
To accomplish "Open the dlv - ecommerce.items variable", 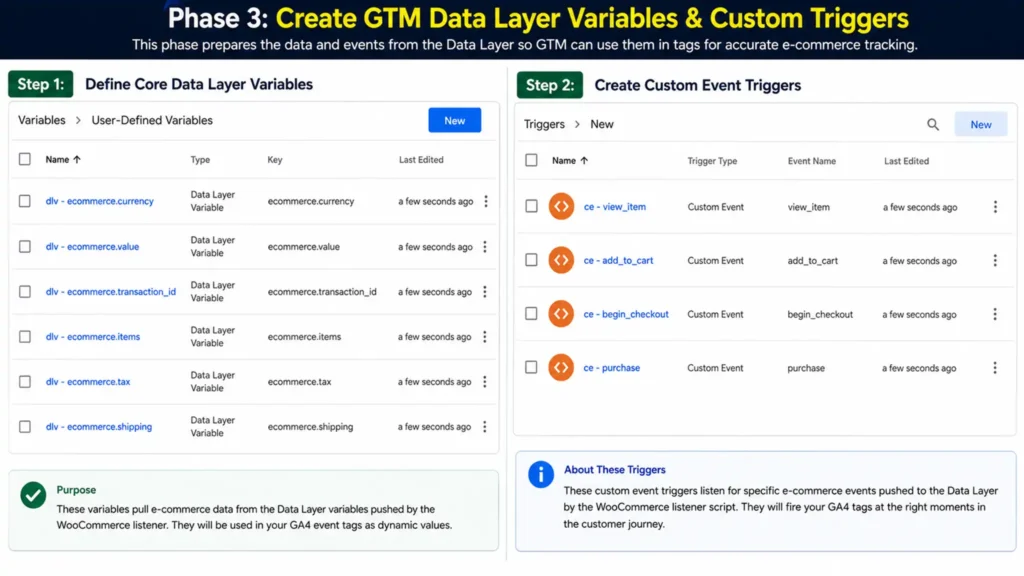I will pos(93,337).
